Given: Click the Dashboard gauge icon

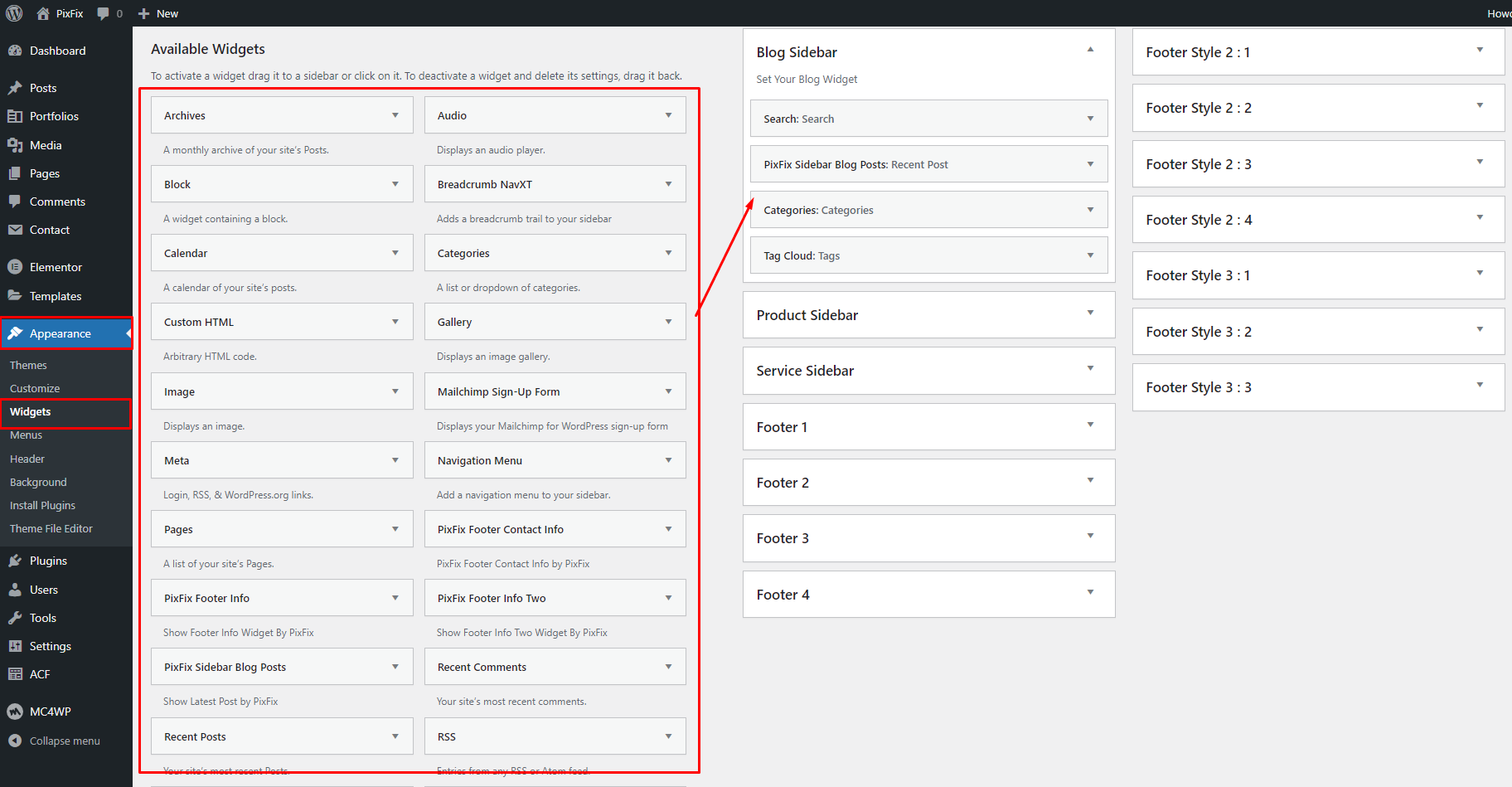Looking at the screenshot, I should pyautogui.click(x=15, y=51).
